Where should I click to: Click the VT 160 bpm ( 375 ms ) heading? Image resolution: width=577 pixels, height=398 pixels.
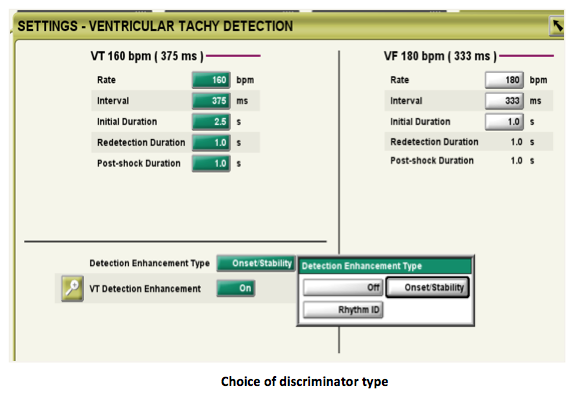pos(147,56)
